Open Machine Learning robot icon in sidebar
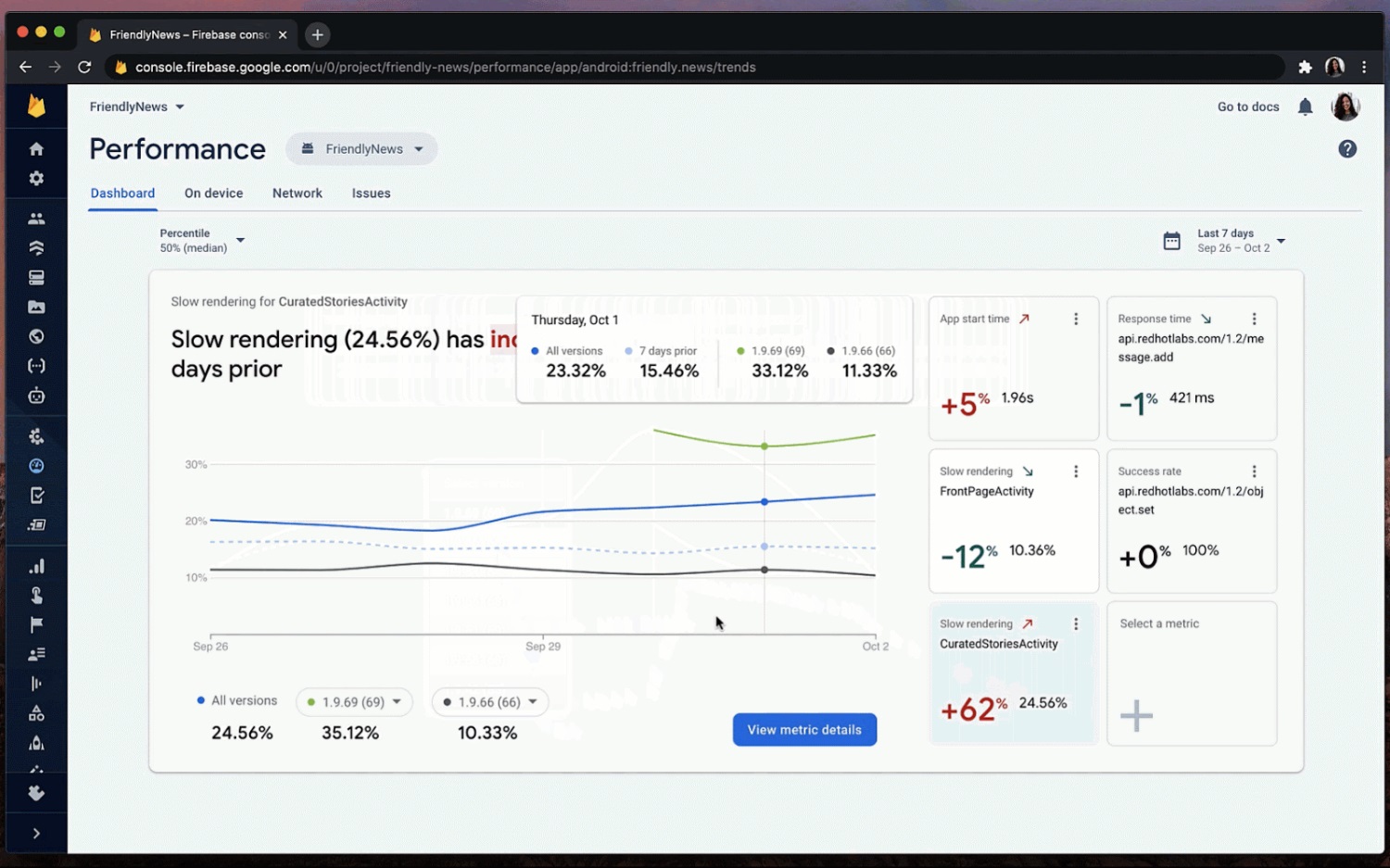Screen dimensions: 1390x868 [x=36, y=396]
